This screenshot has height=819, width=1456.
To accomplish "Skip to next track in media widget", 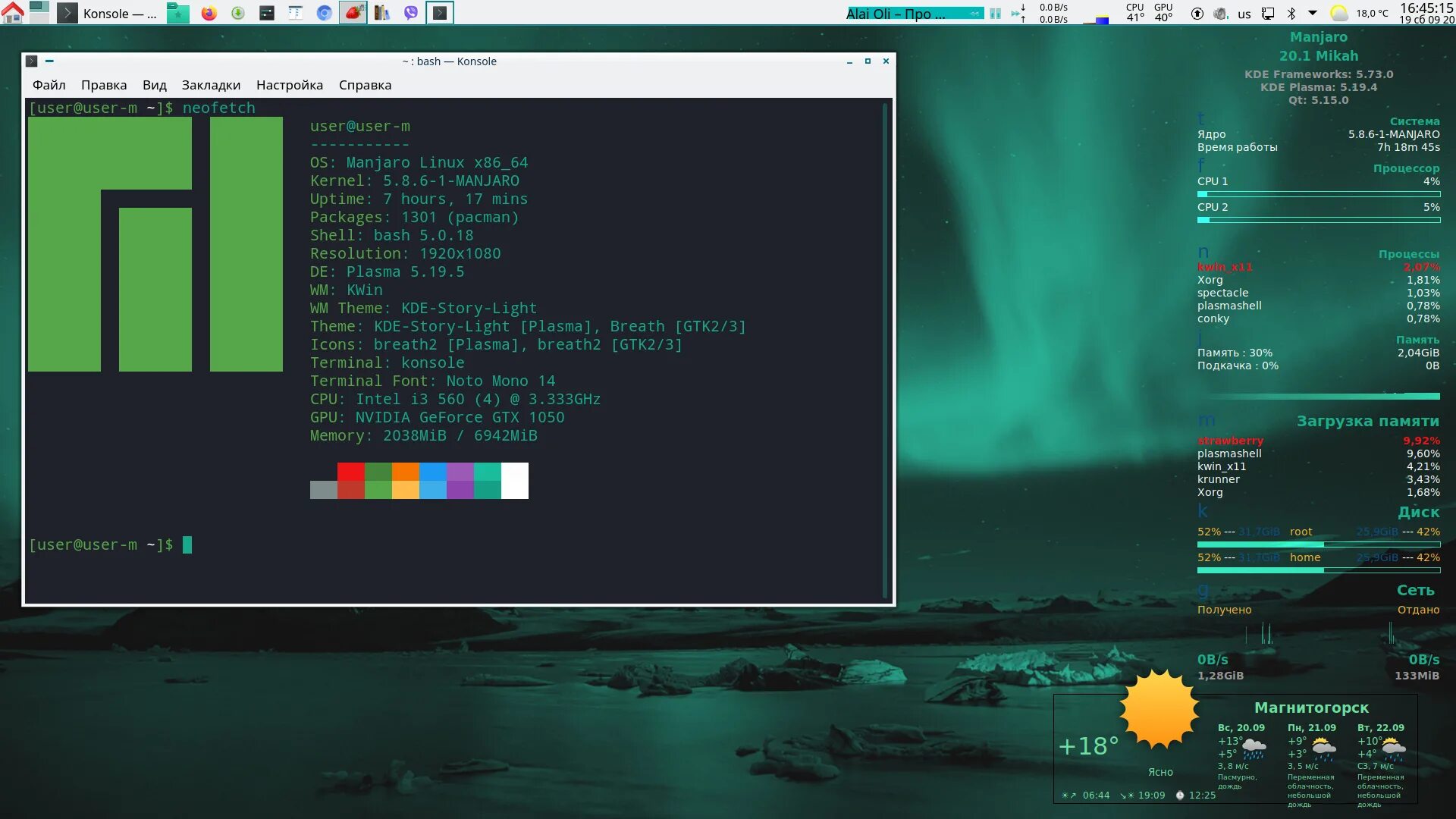I will pos(1015,13).
